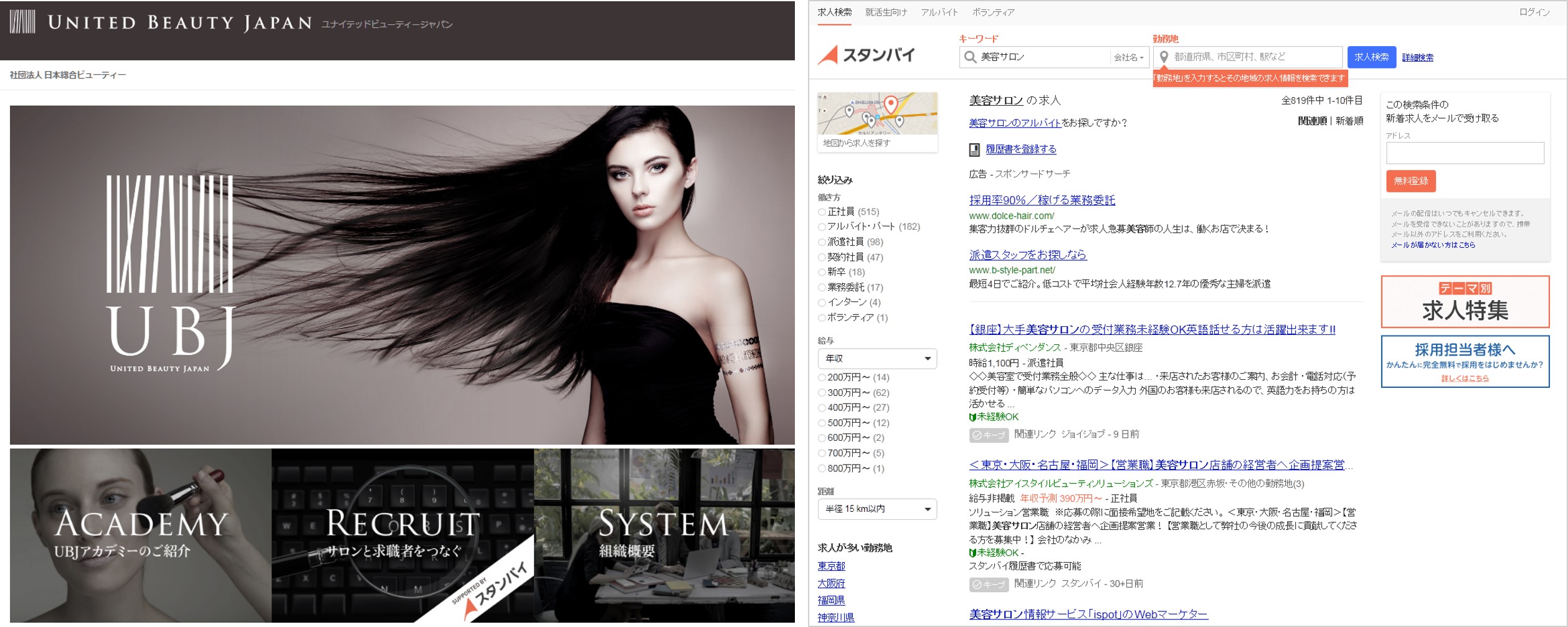Select the 500万円〜 (12) salary option
Screen dimensions: 1568x627
pyautogui.click(x=822, y=423)
